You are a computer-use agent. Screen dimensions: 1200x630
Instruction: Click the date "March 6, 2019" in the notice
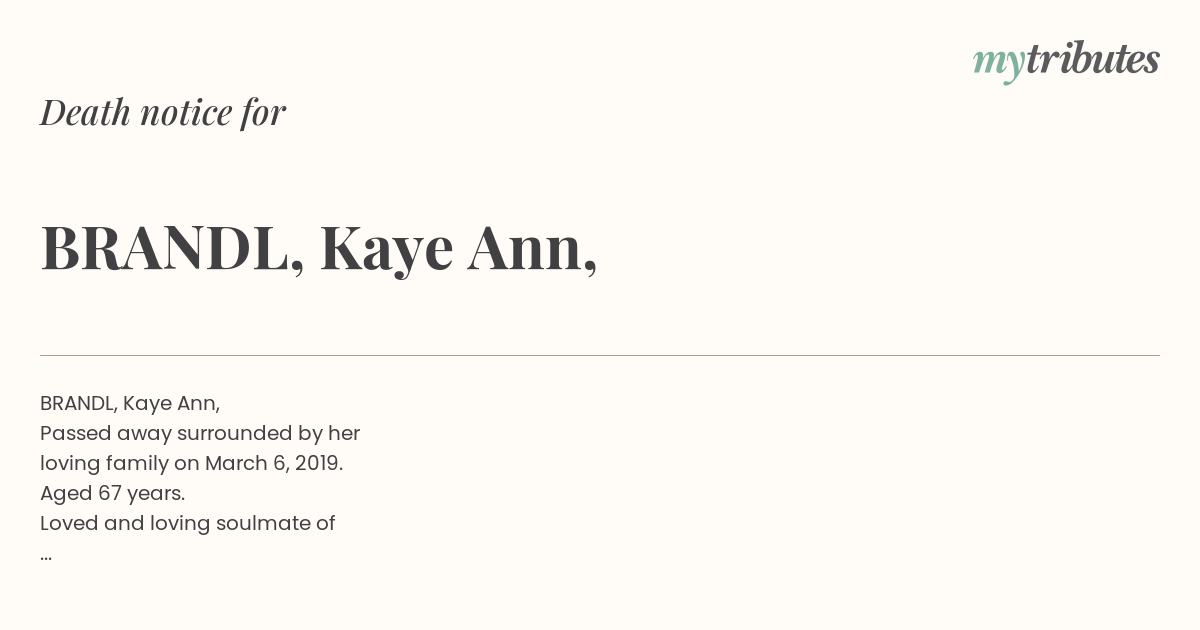(272, 463)
